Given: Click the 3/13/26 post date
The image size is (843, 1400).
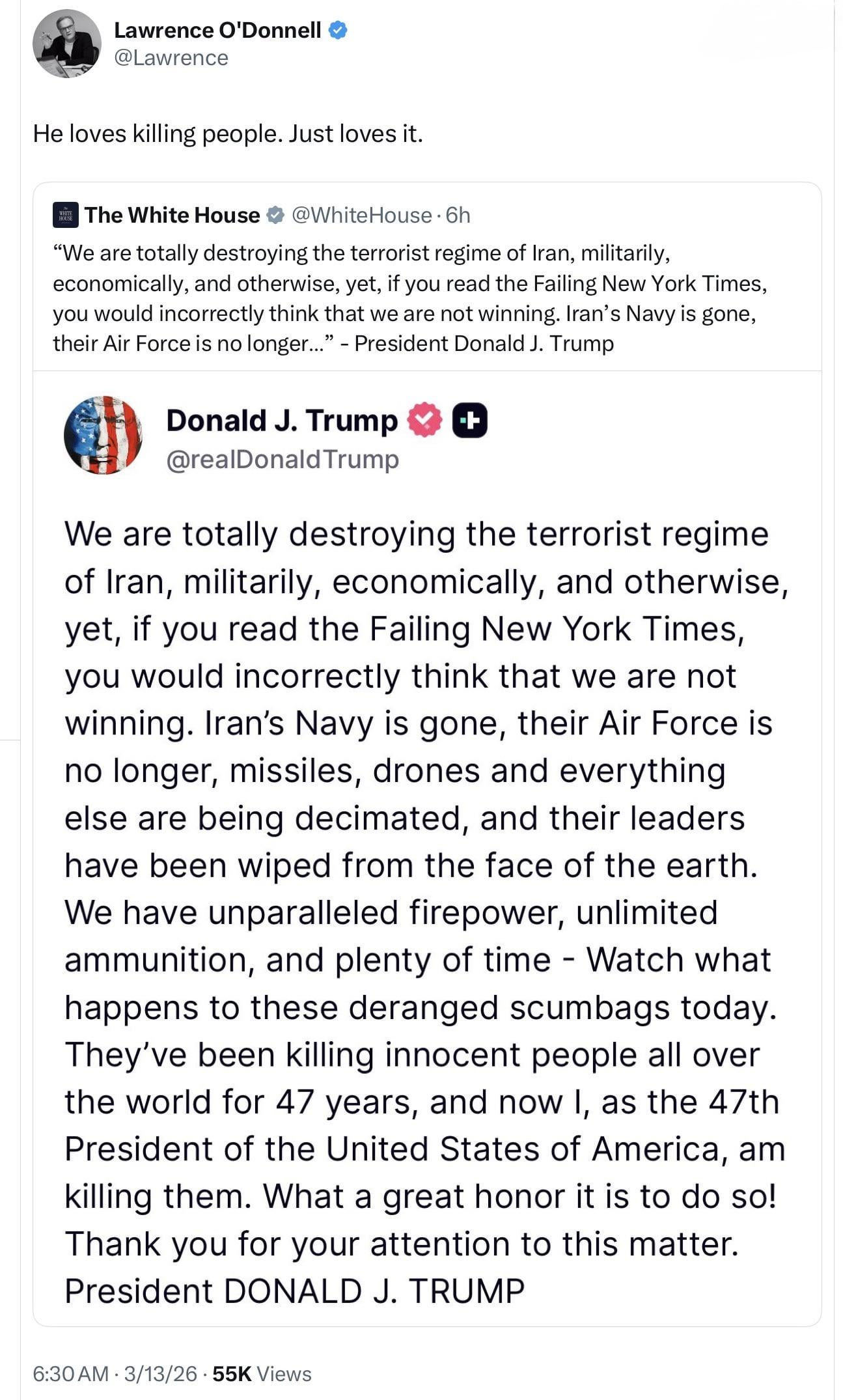Looking at the screenshot, I should tap(160, 1373).
